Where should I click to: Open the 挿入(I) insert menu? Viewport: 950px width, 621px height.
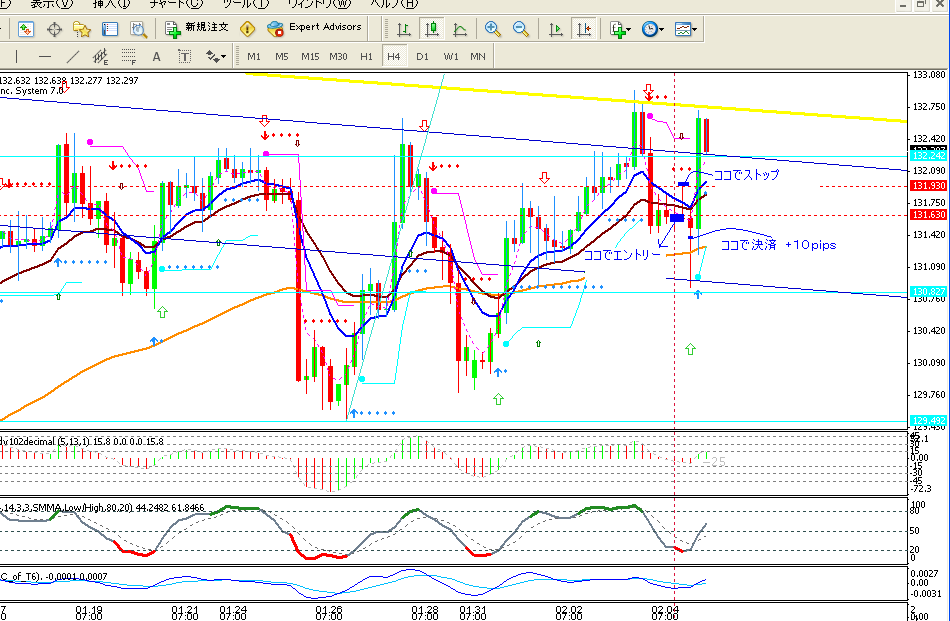[x=111, y=4]
